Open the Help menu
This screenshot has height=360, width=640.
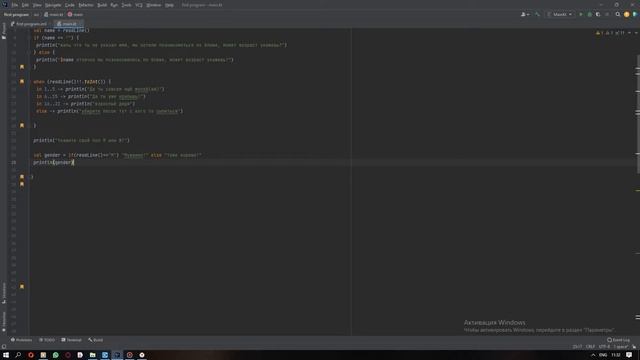click(x=169, y=5)
